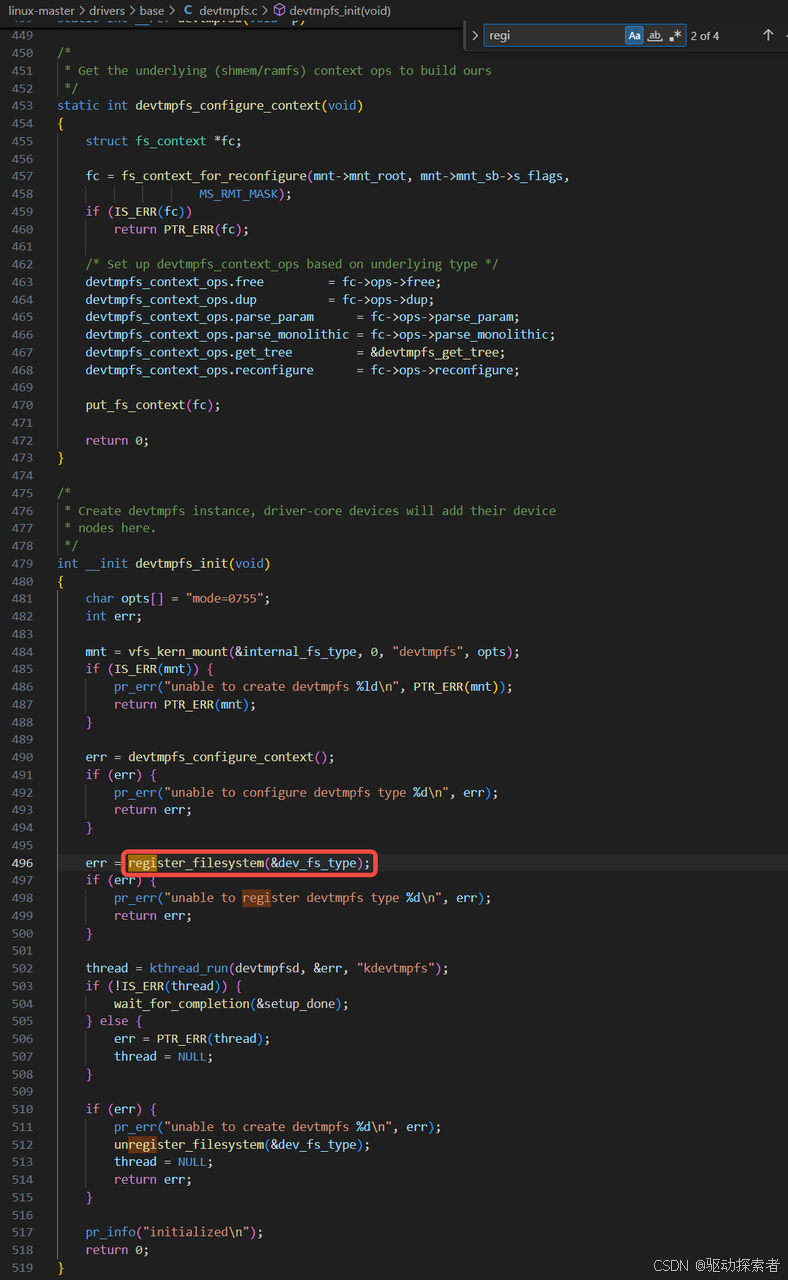This screenshot has height=1280, width=788.
Task: Click fs_context_for_reconfigure on line 457
Action: point(214,176)
